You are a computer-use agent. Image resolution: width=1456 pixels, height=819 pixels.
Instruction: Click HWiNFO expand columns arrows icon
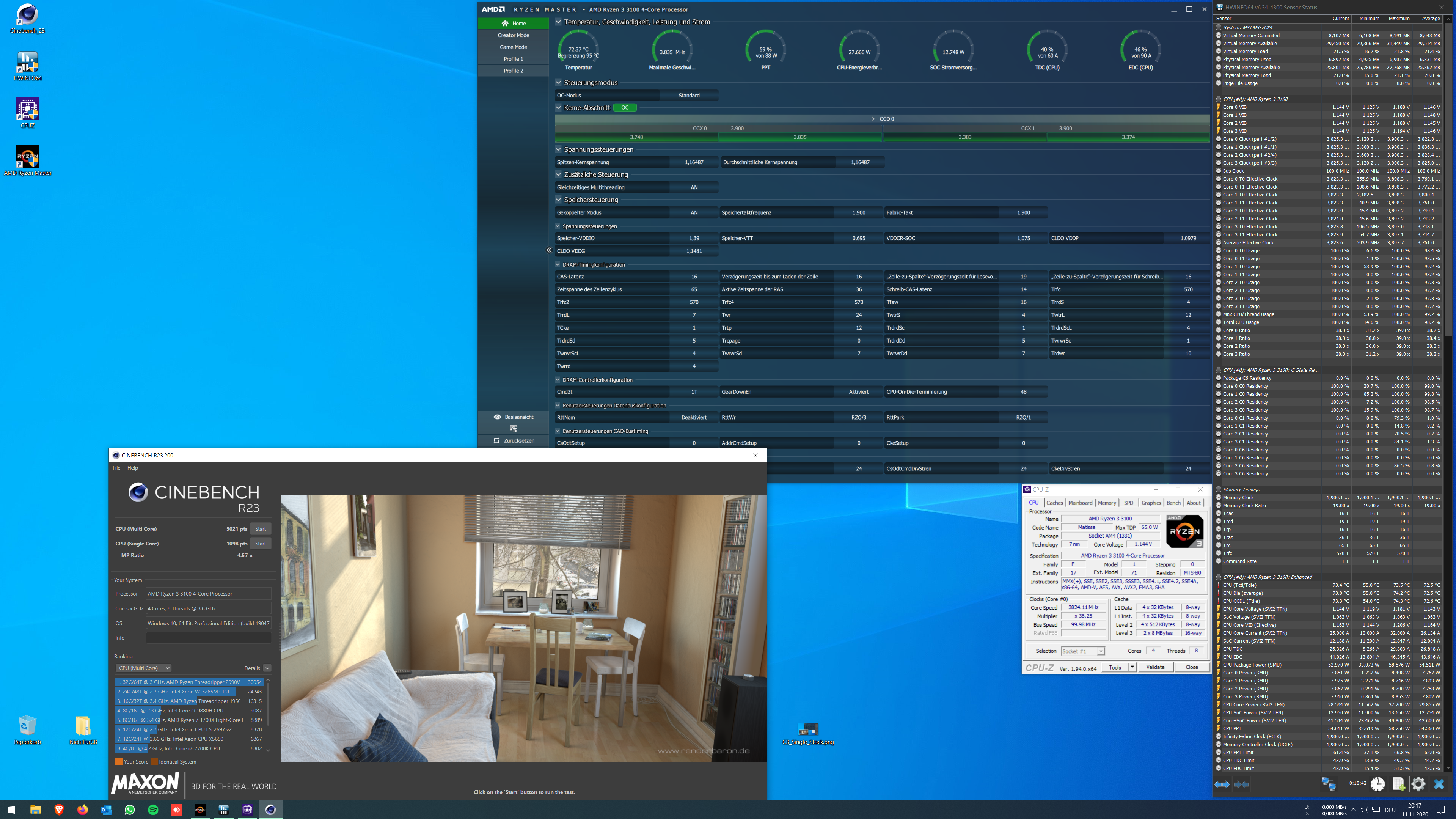tap(1222, 784)
